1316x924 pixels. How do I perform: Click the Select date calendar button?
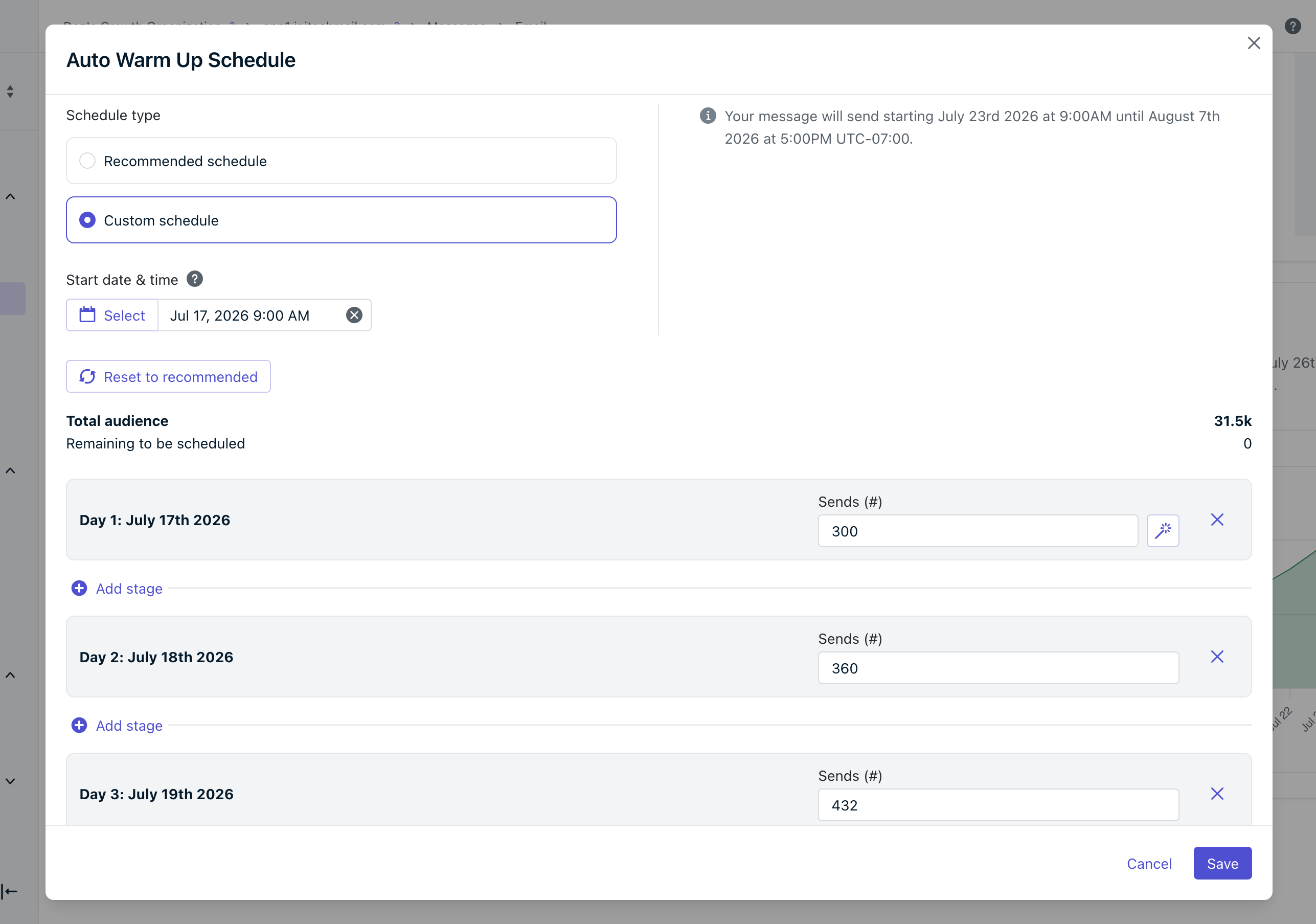112,315
